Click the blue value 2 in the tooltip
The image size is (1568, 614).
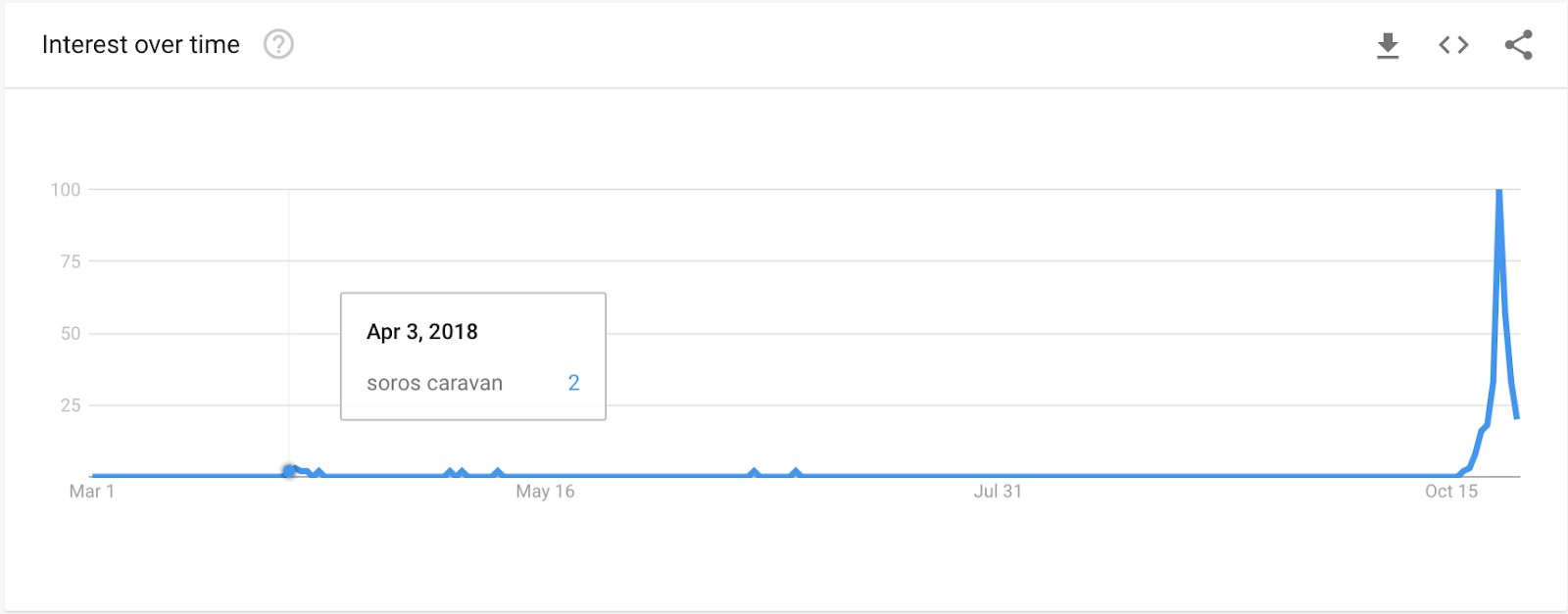click(573, 383)
